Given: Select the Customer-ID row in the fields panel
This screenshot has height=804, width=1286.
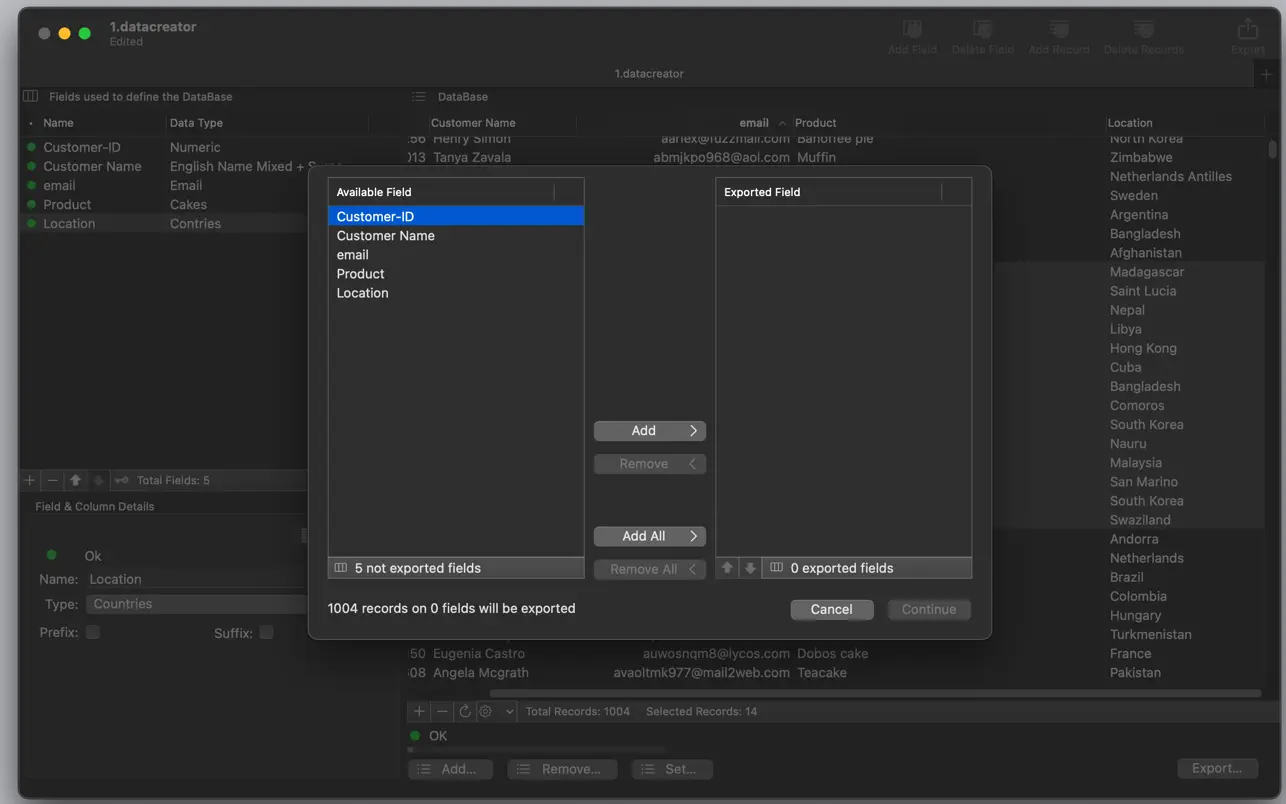Looking at the screenshot, I should 166,147.
